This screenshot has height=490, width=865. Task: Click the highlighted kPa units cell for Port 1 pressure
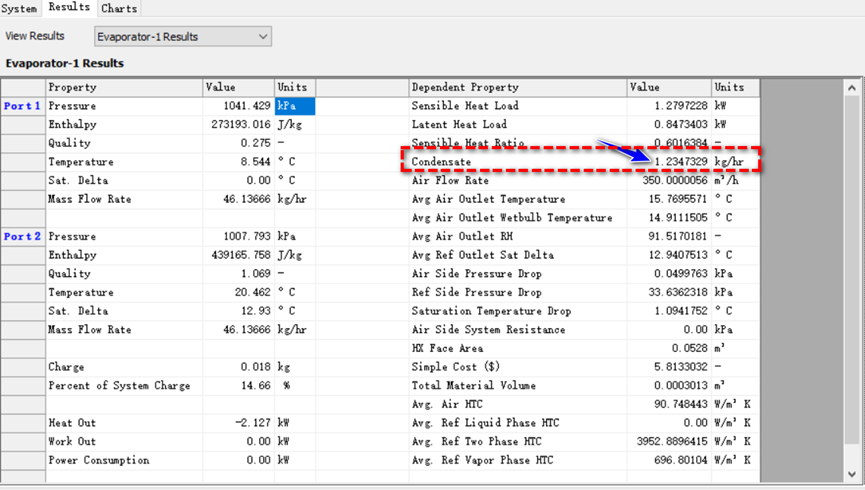tap(295, 106)
